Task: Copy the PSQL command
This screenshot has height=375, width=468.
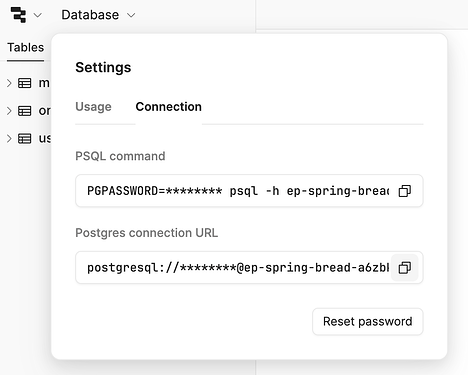Action: 405,191
